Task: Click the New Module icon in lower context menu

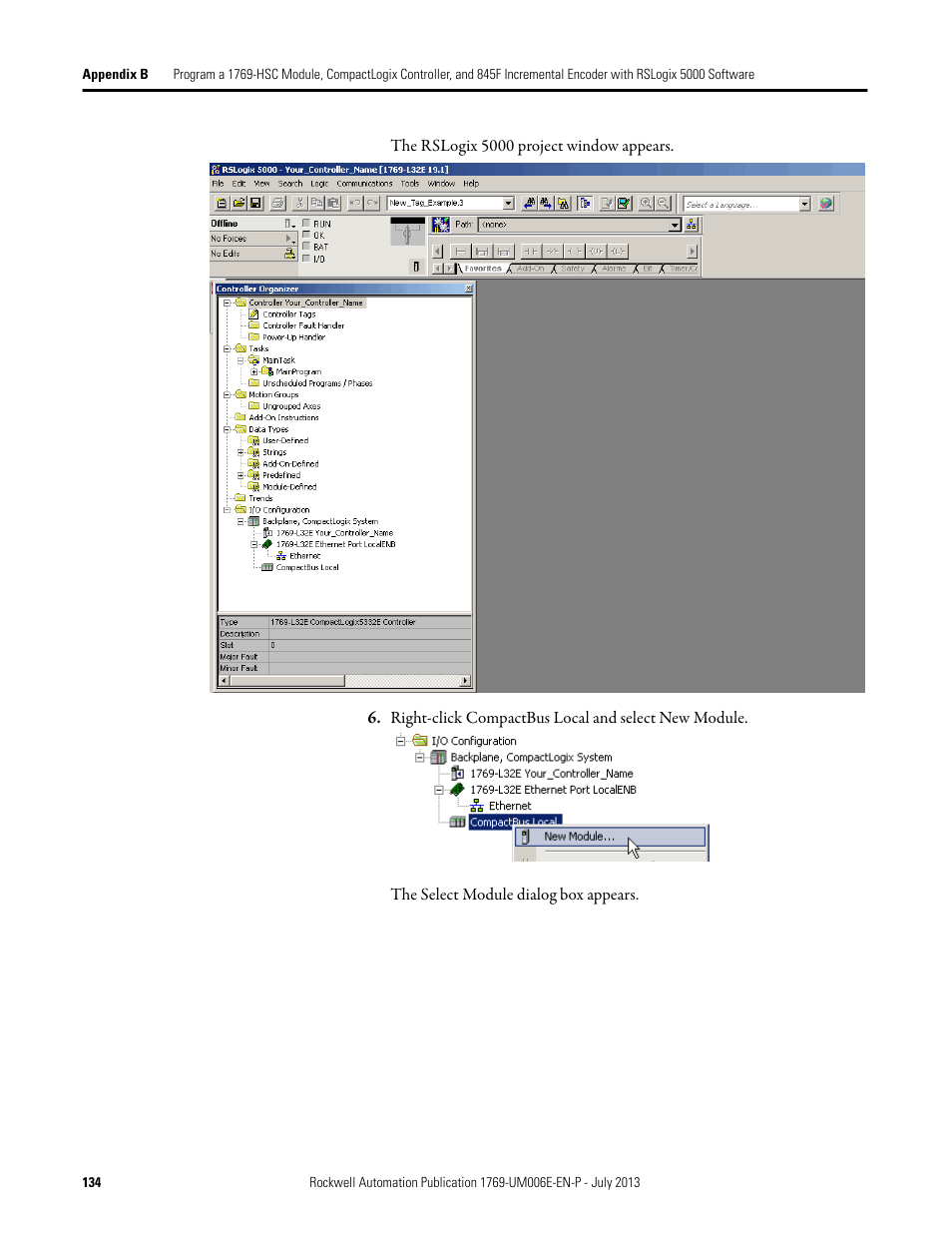Action: (526, 837)
